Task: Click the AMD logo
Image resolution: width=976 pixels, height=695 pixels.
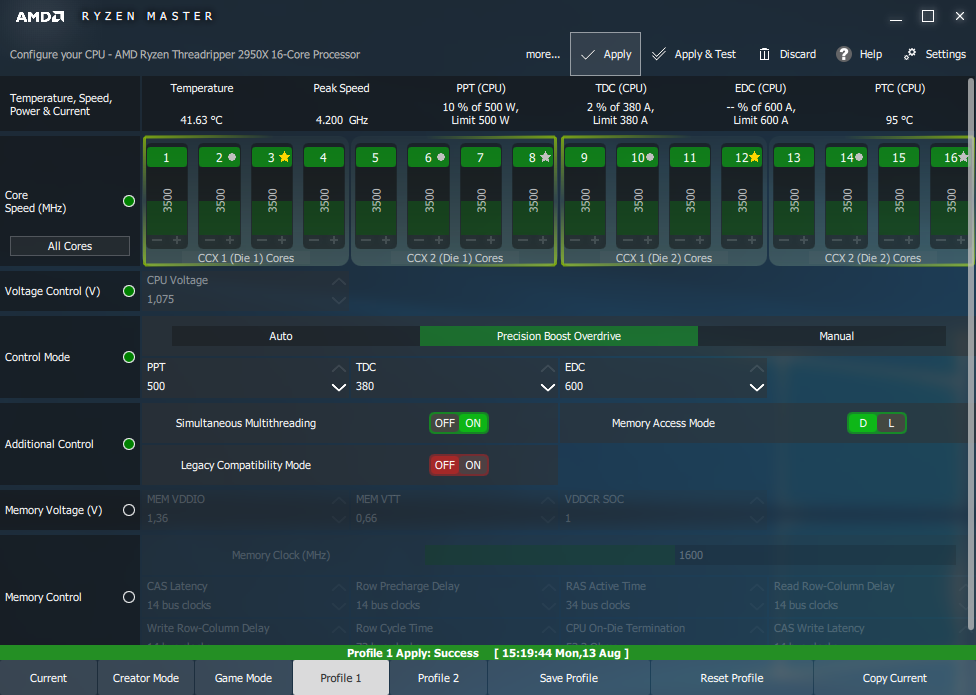Action: click(x=40, y=16)
